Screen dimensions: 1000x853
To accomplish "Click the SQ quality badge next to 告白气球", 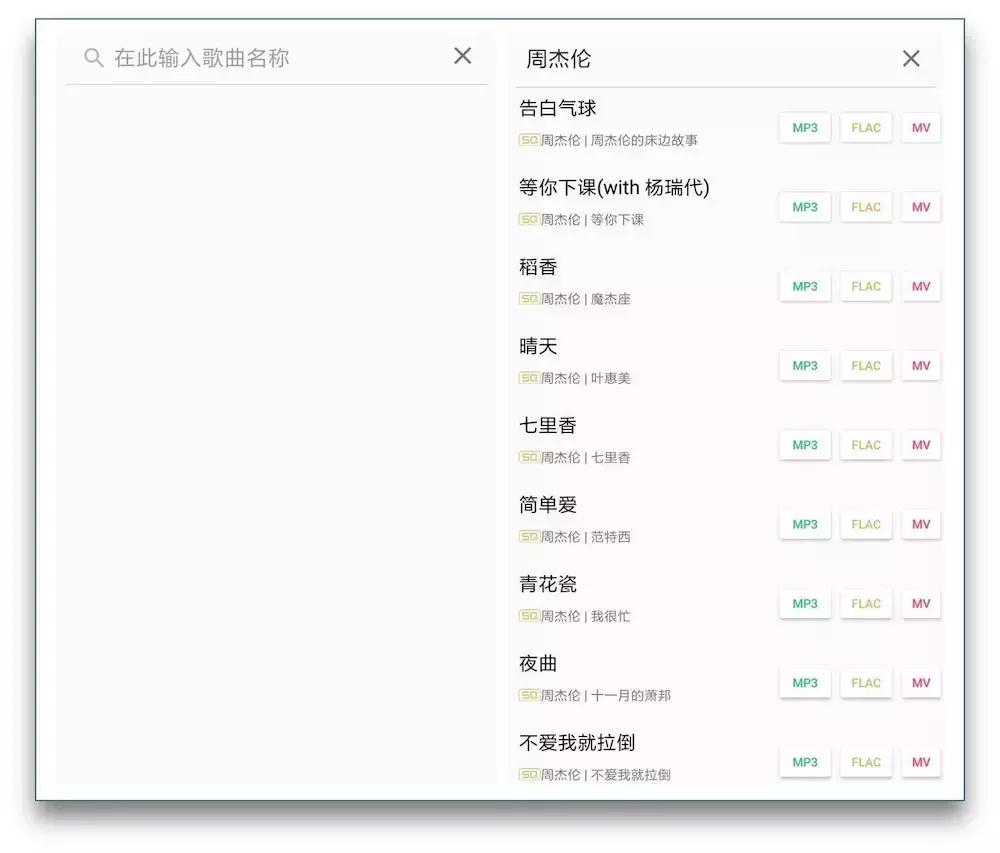I will click(527, 141).
